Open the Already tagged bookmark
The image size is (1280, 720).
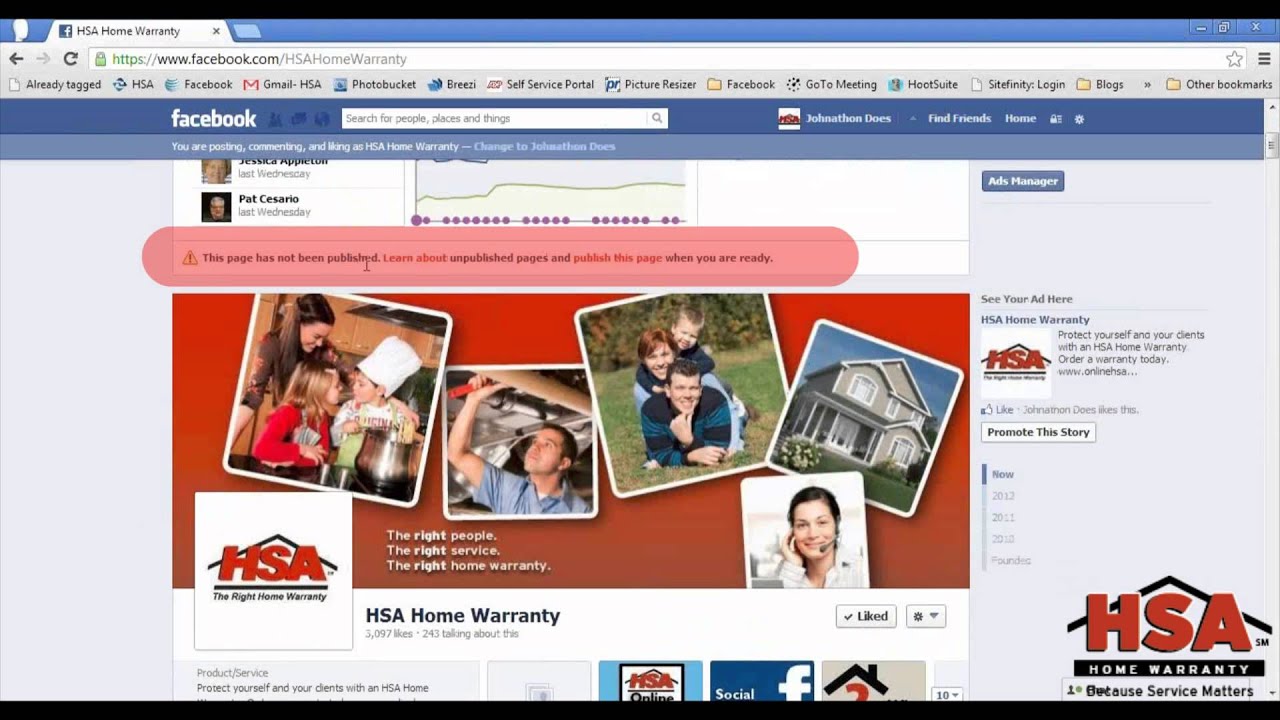pos(55,85)
